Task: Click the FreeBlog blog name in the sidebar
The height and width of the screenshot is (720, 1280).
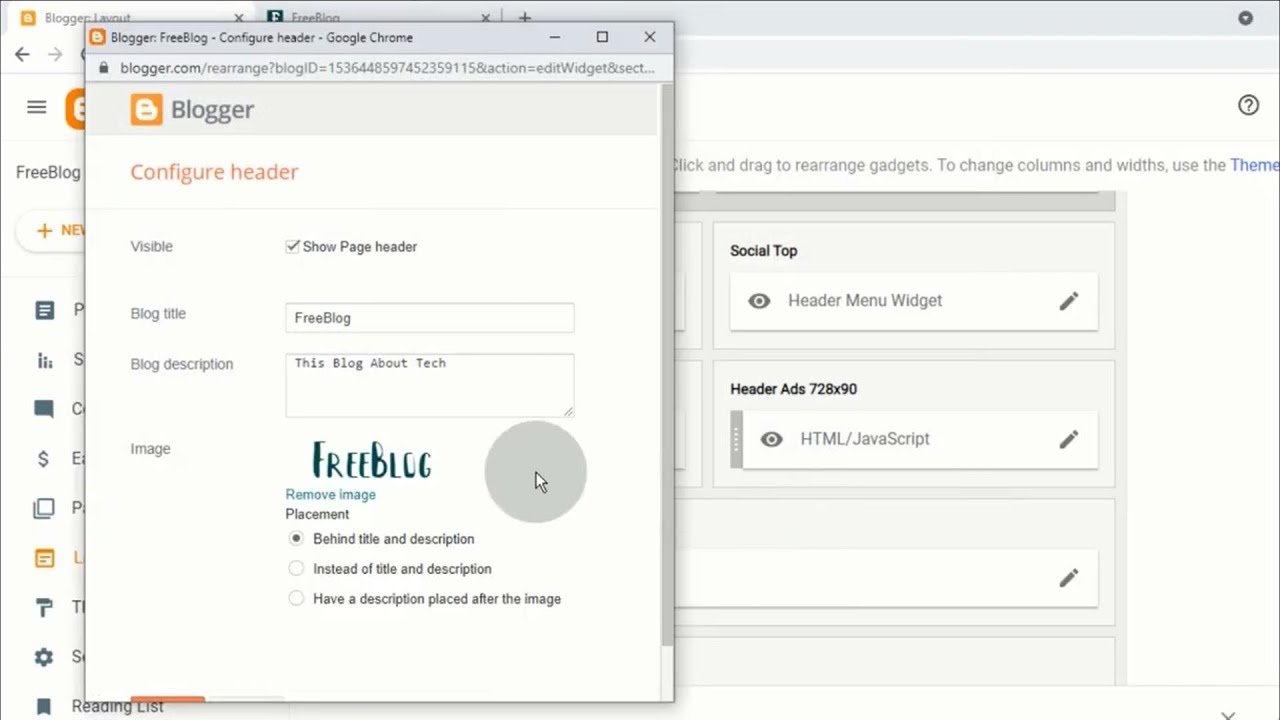Action: (x=48, y=172)
